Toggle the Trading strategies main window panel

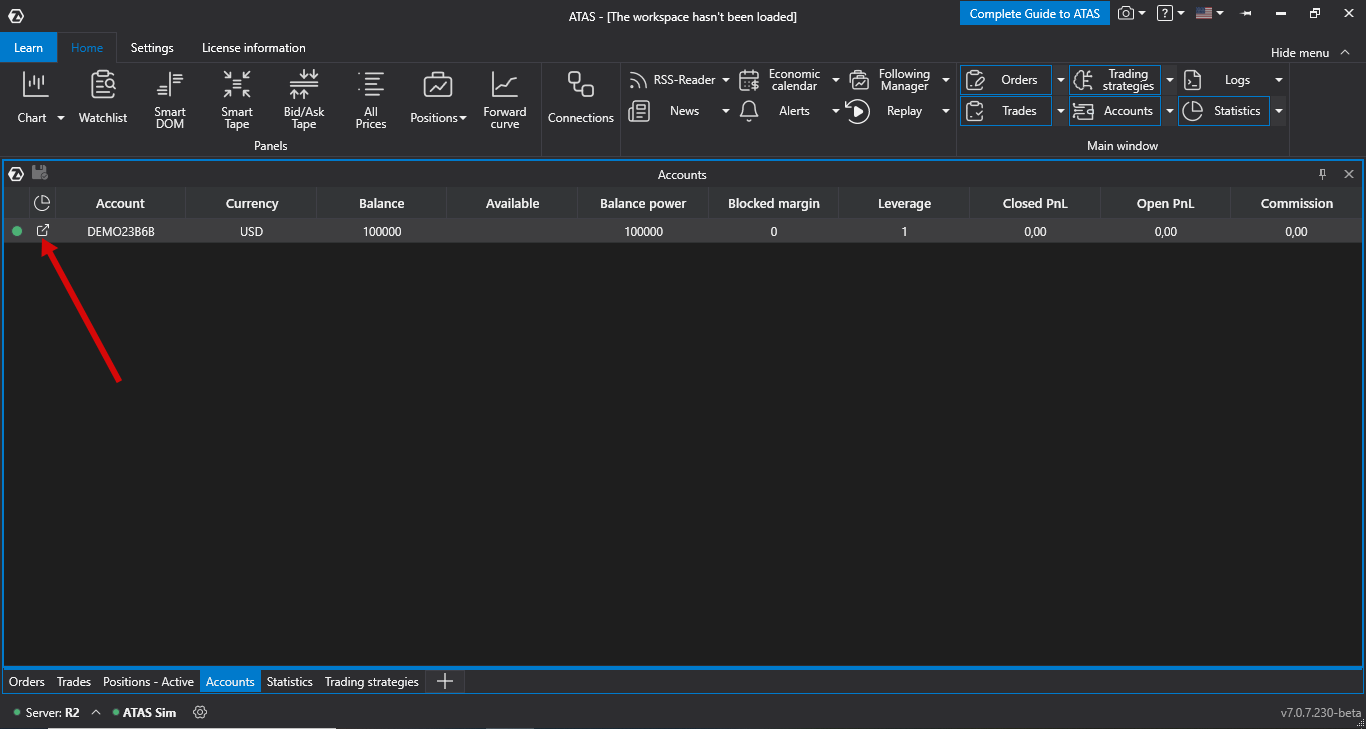[x=1115, y=80]
